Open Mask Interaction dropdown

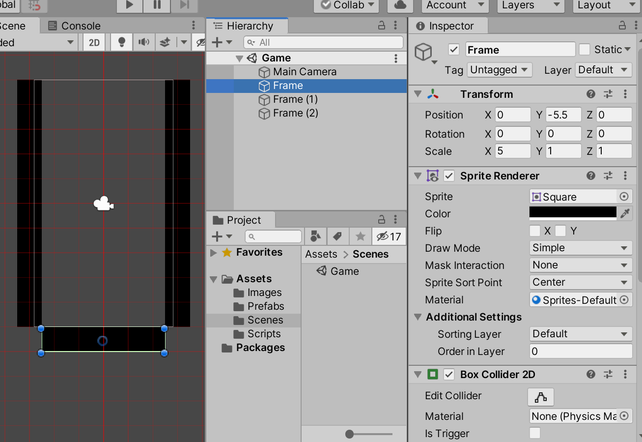581,265
